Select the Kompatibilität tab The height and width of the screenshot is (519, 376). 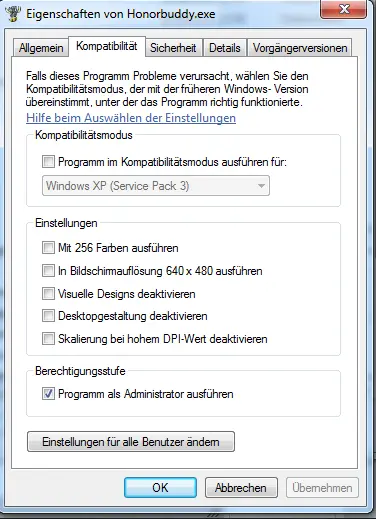107,46
